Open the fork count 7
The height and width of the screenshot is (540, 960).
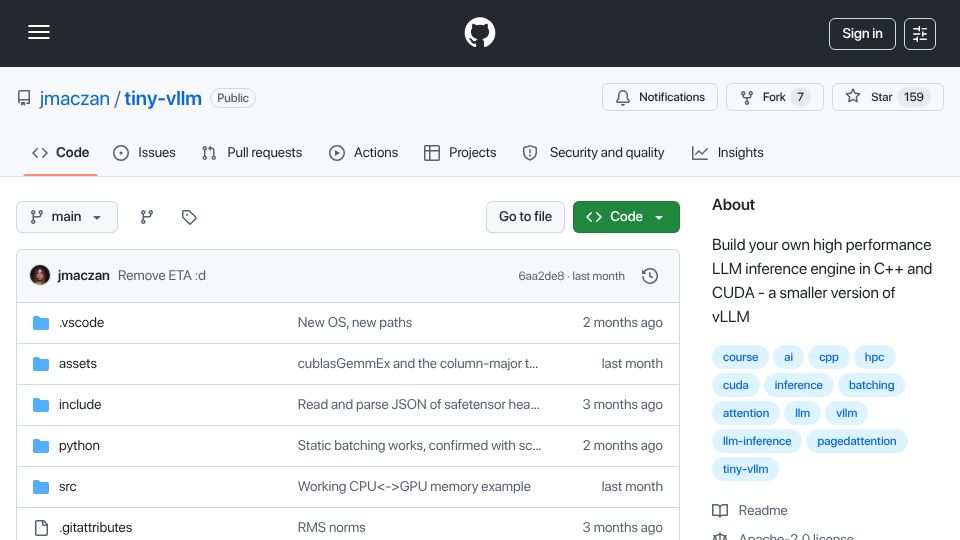[800, 97]
